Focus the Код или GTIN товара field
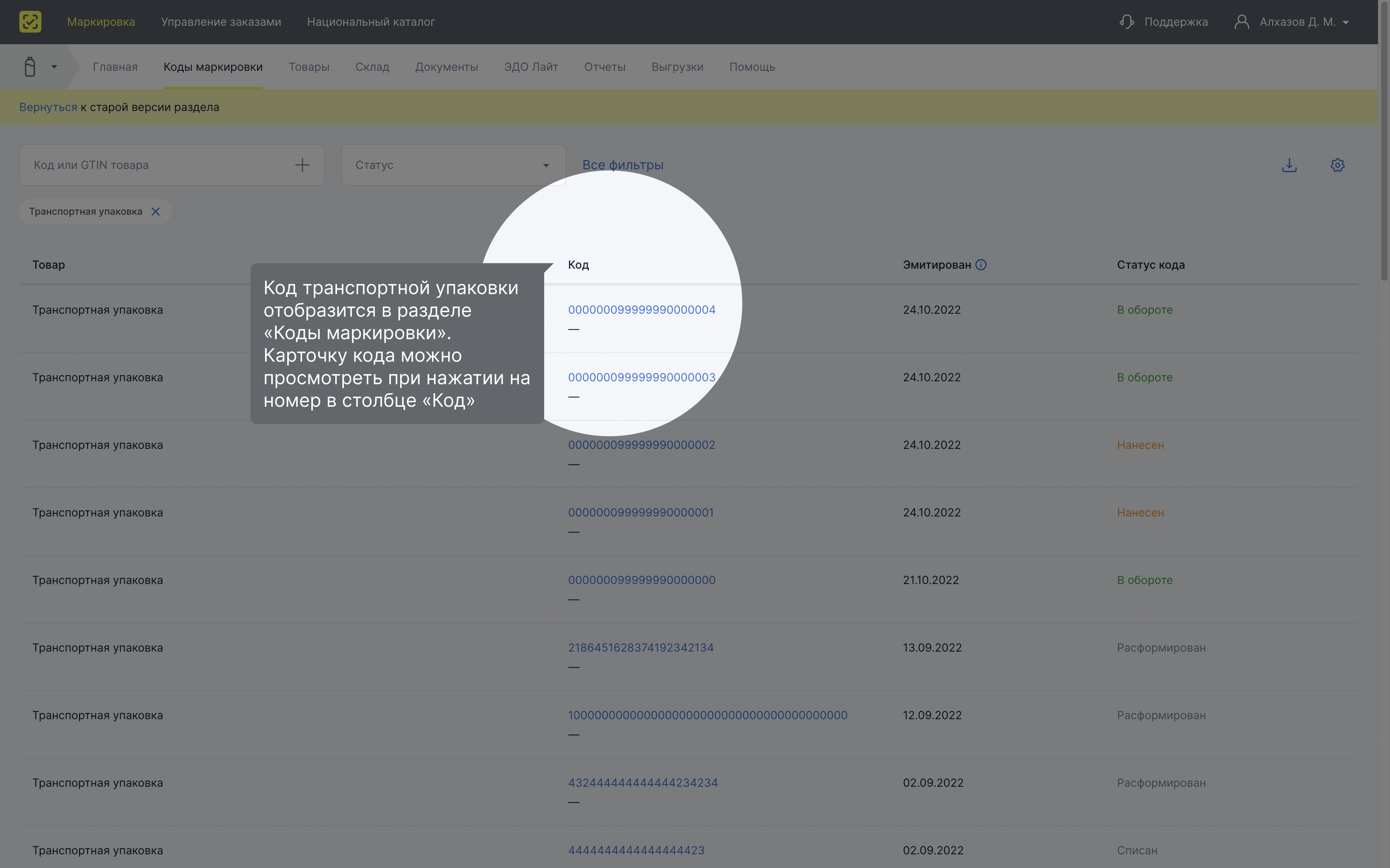Viewport: 1390px width, 868px height. click(172, 165)
